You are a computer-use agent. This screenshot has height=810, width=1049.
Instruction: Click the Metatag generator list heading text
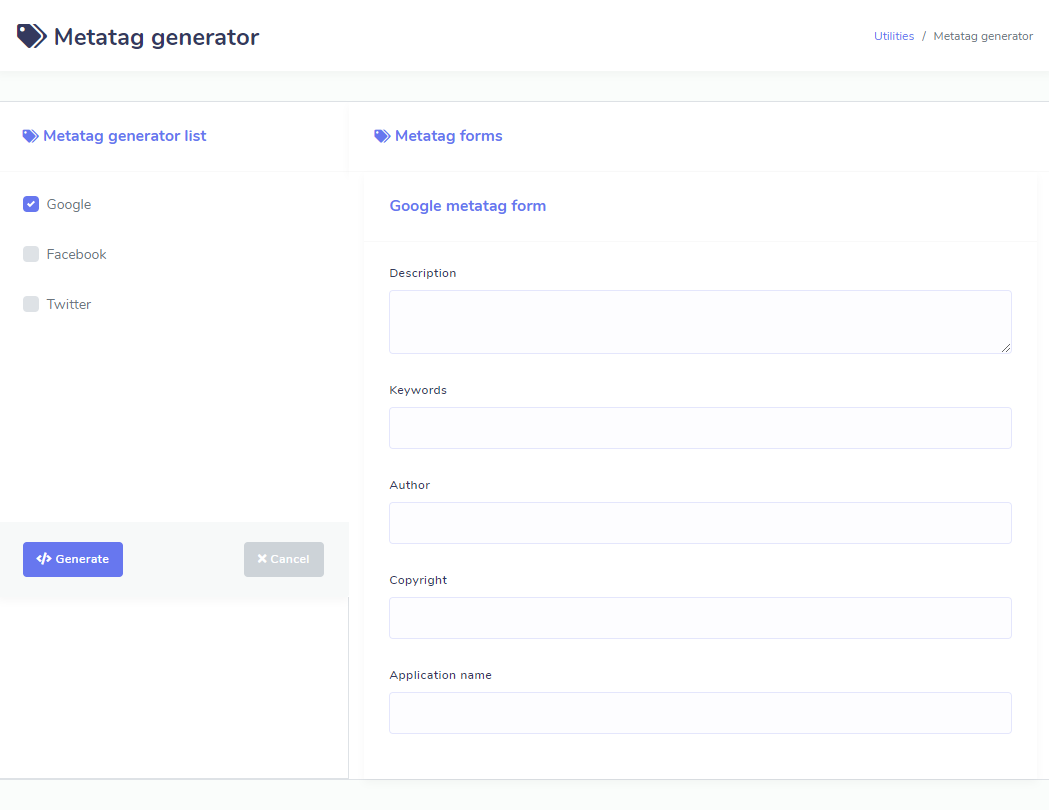[x=124, y=136]
